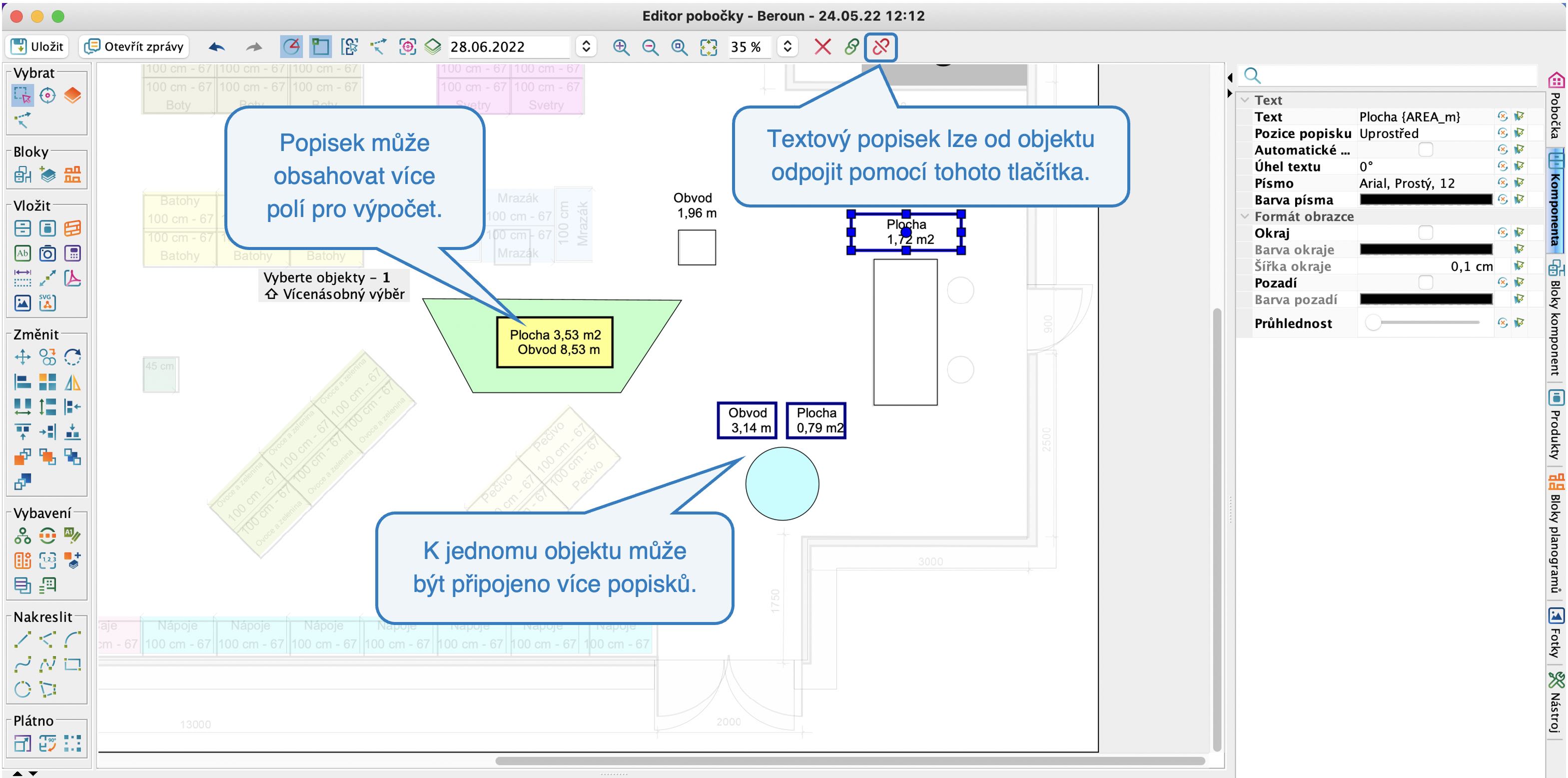This screenshot has width=1568, height=778.
Task: Select the rectangle selection tool in Vybrat
Action: [x=22, y=95]
